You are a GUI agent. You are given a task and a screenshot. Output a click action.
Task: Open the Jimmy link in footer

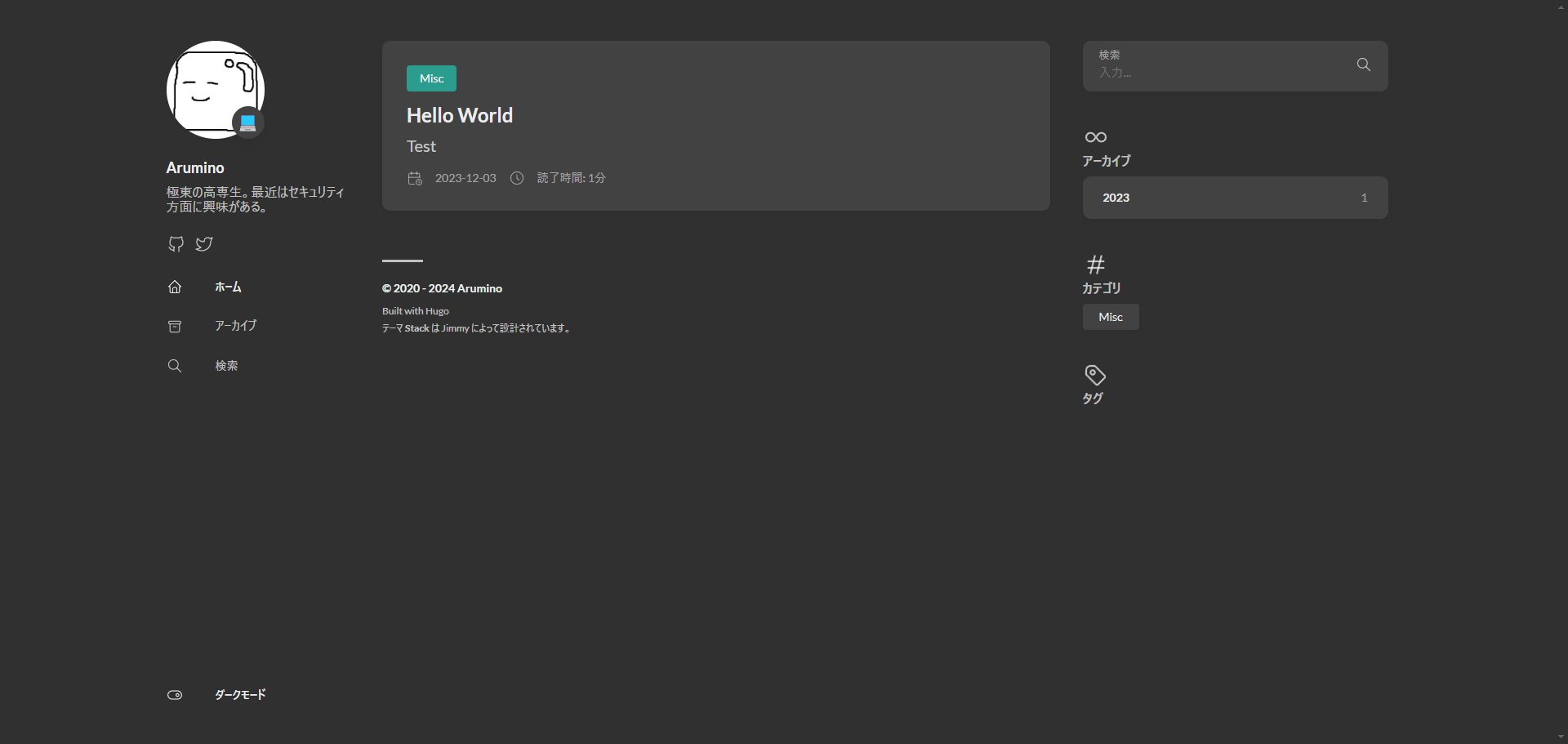pos(456,328)
